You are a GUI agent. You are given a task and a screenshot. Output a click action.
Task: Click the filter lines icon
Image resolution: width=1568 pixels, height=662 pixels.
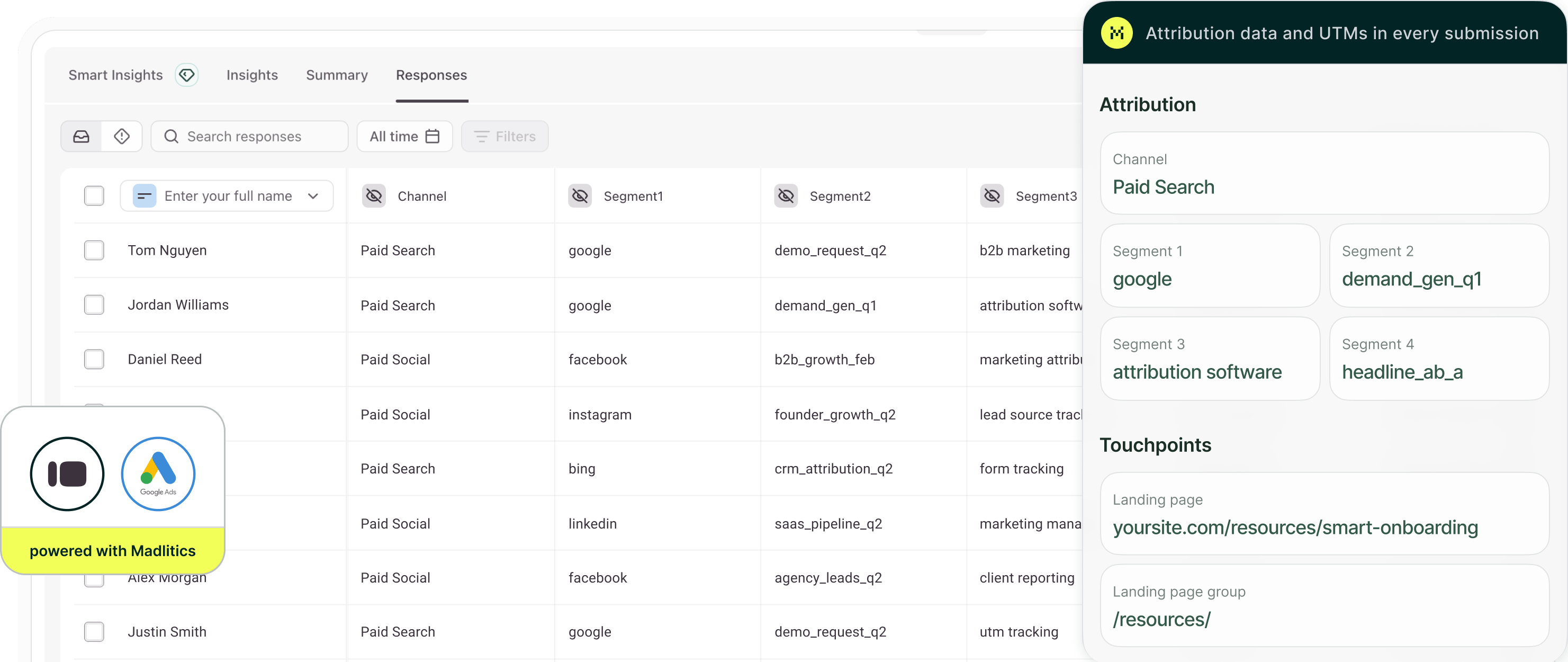[482, 137]
